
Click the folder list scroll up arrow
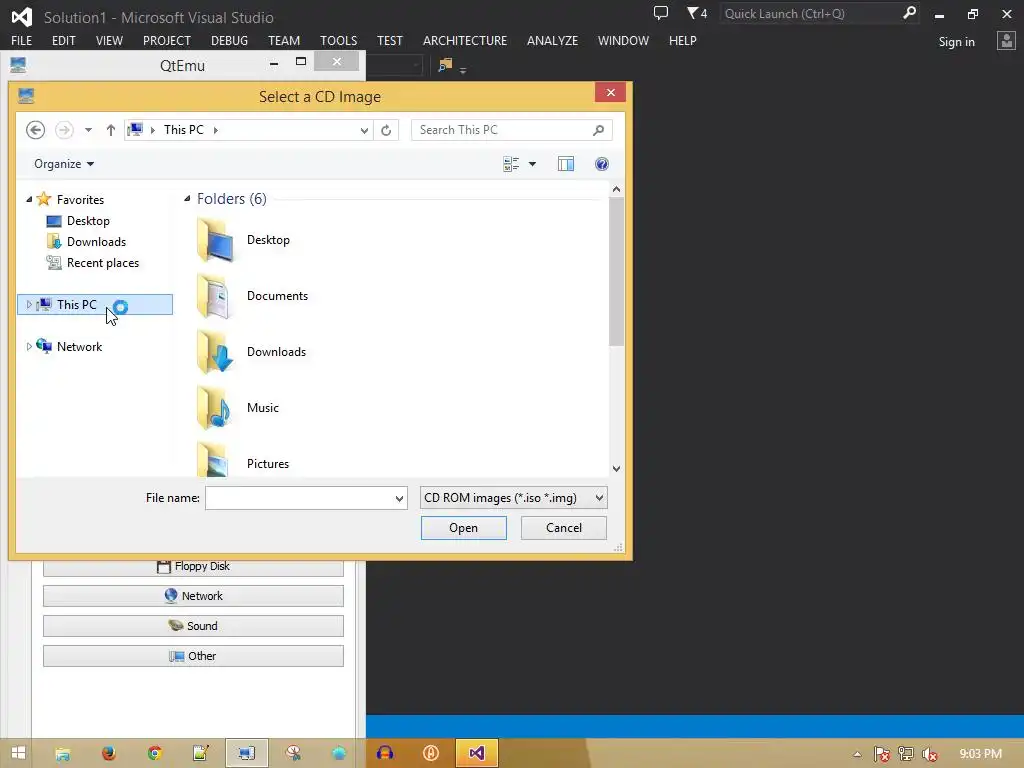pos(616,189)
